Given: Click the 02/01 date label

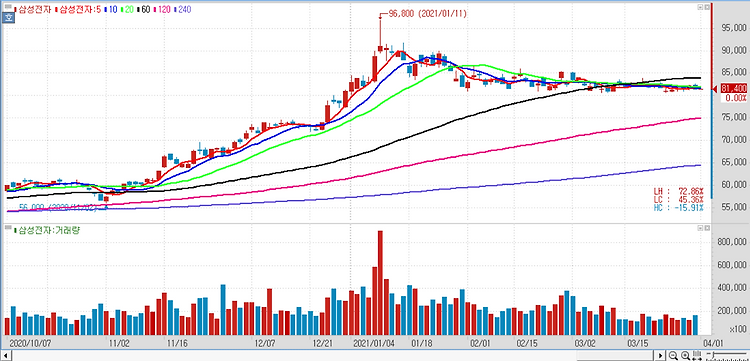Looking at the screenshot, I should coord(480,343).
